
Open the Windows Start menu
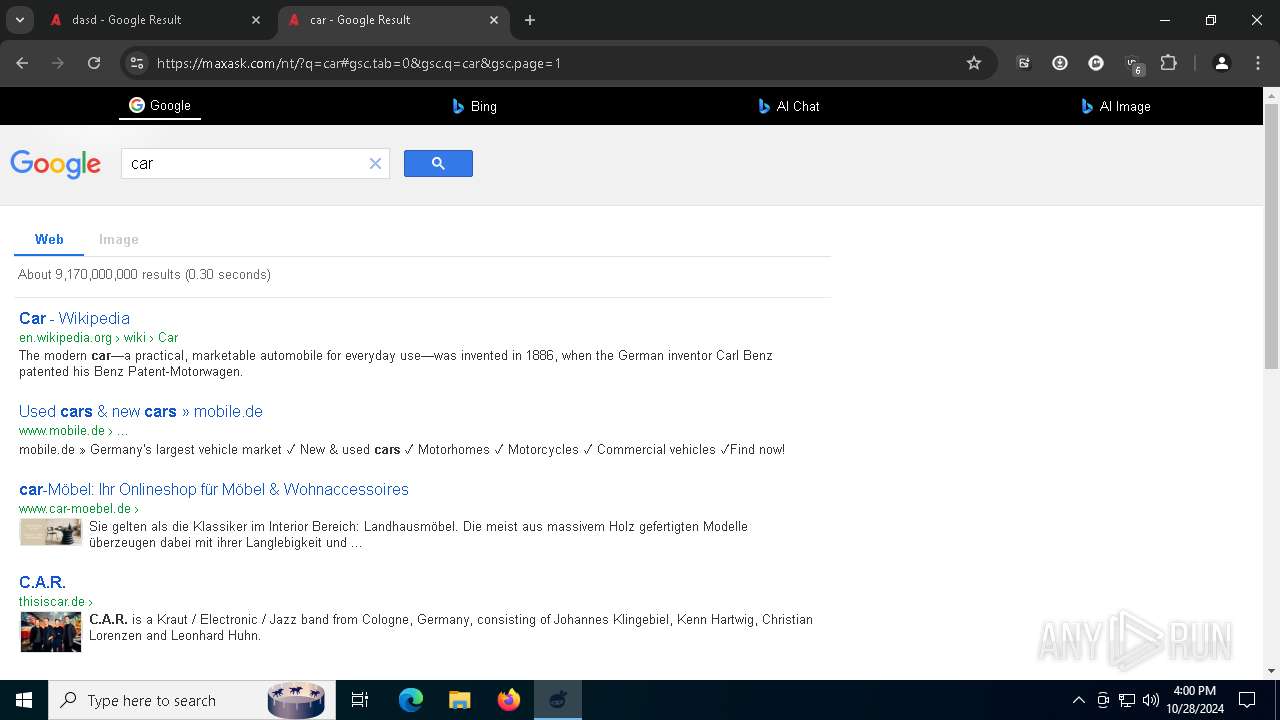(x=24, y=700)
